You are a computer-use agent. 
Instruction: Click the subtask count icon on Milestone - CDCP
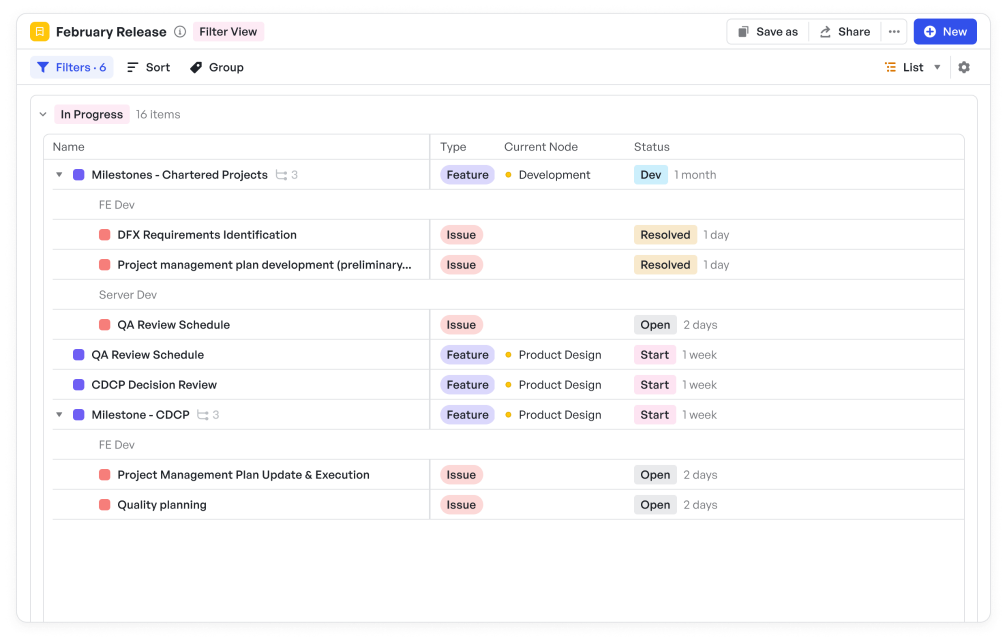203,415
